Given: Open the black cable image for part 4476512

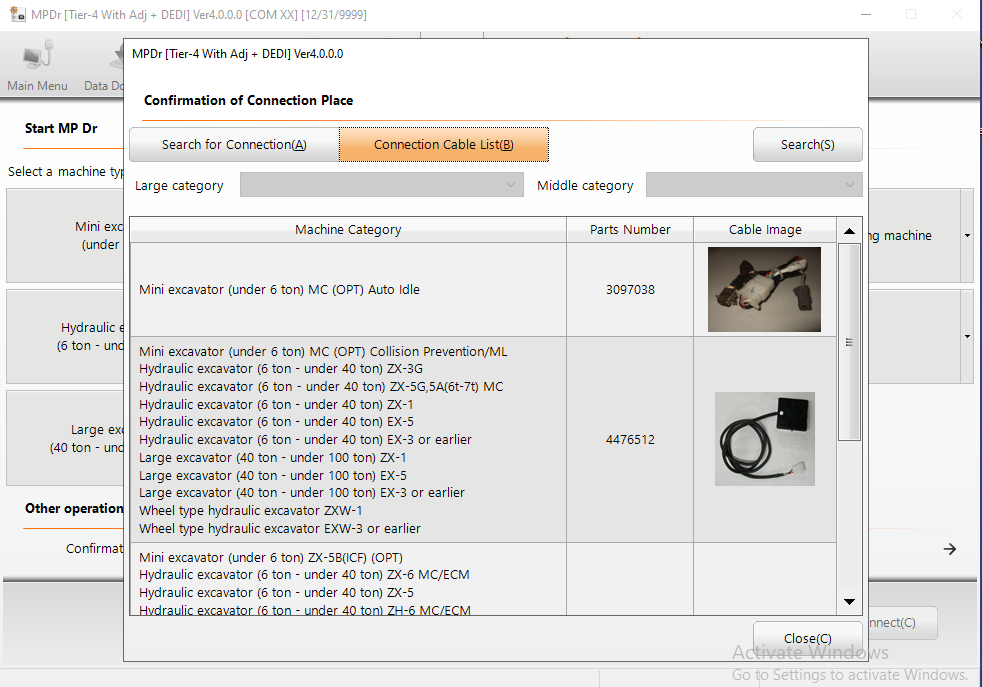Looking at the screenshot, I should [764, 439].
